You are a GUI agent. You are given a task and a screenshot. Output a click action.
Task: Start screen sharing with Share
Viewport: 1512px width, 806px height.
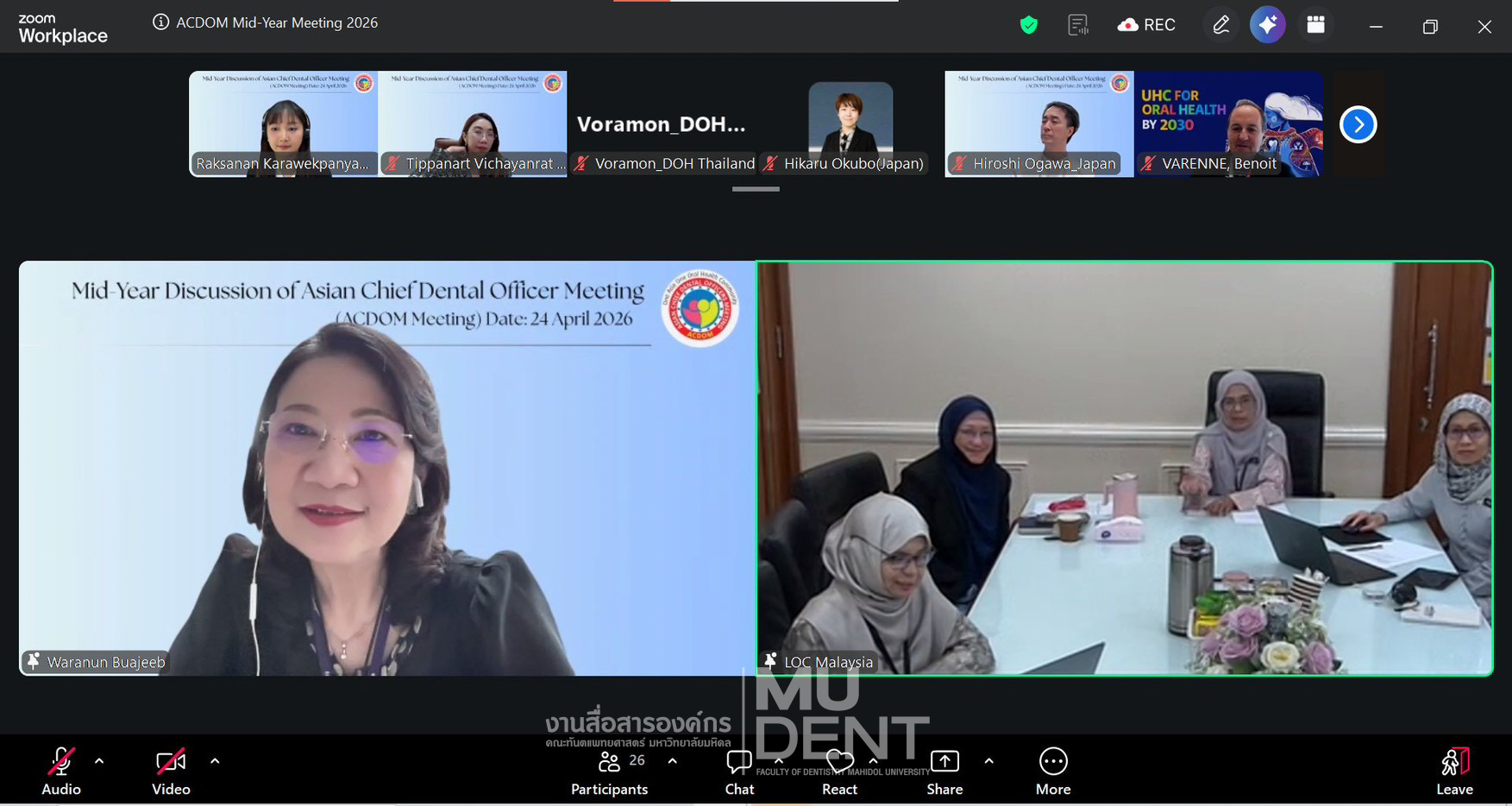click(944, 771)
